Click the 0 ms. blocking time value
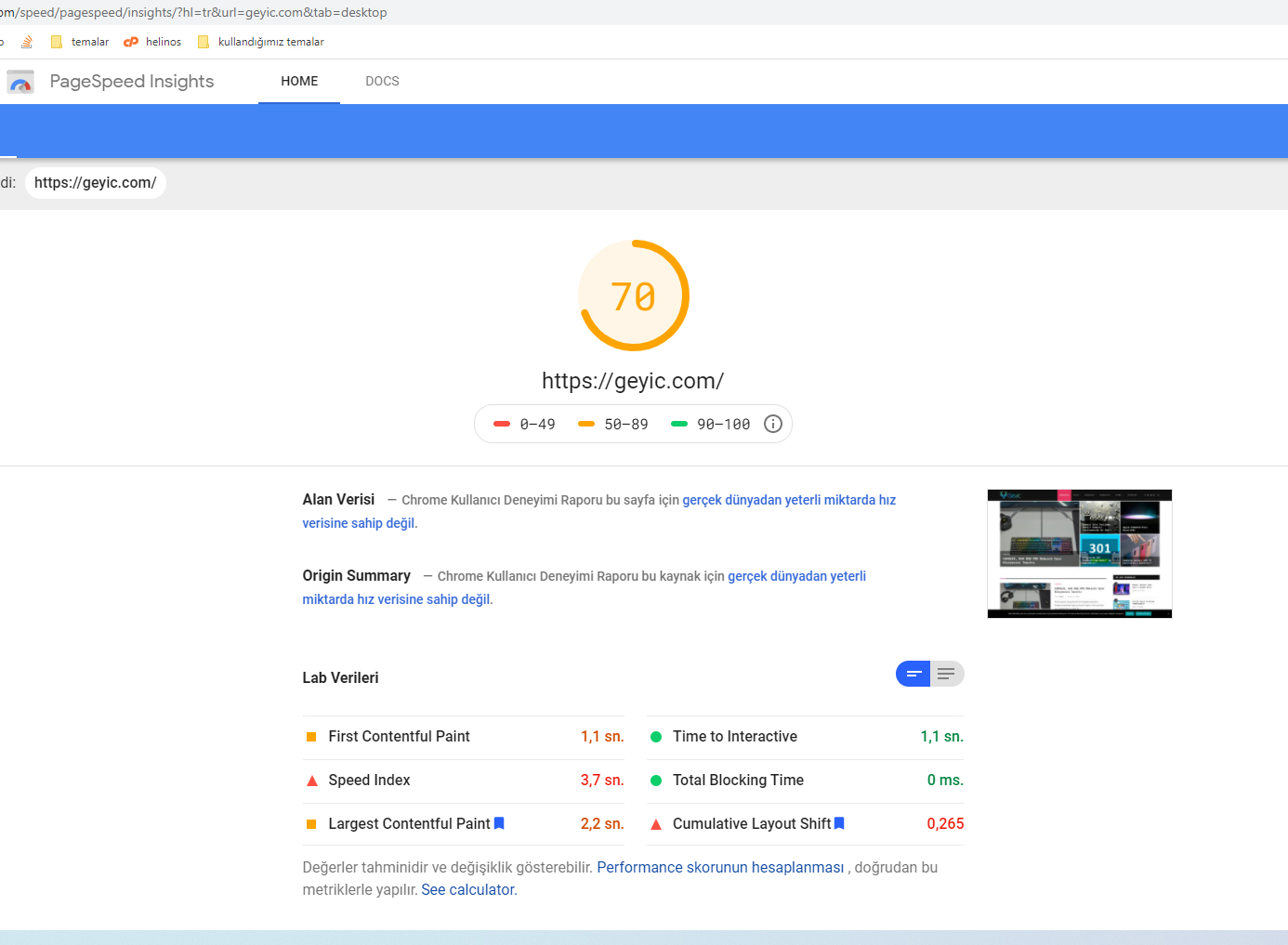This screenshot has height=945, width=1288. tap(945, 781)
